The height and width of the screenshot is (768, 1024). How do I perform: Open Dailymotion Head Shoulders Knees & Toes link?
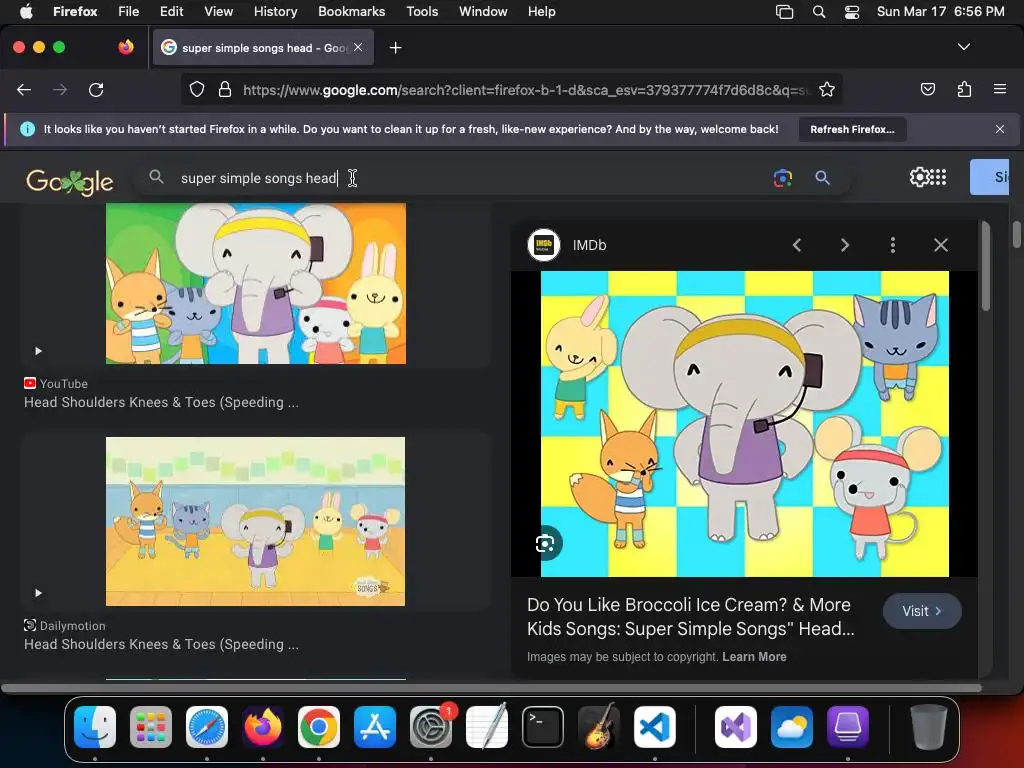(x=161, y=644)
